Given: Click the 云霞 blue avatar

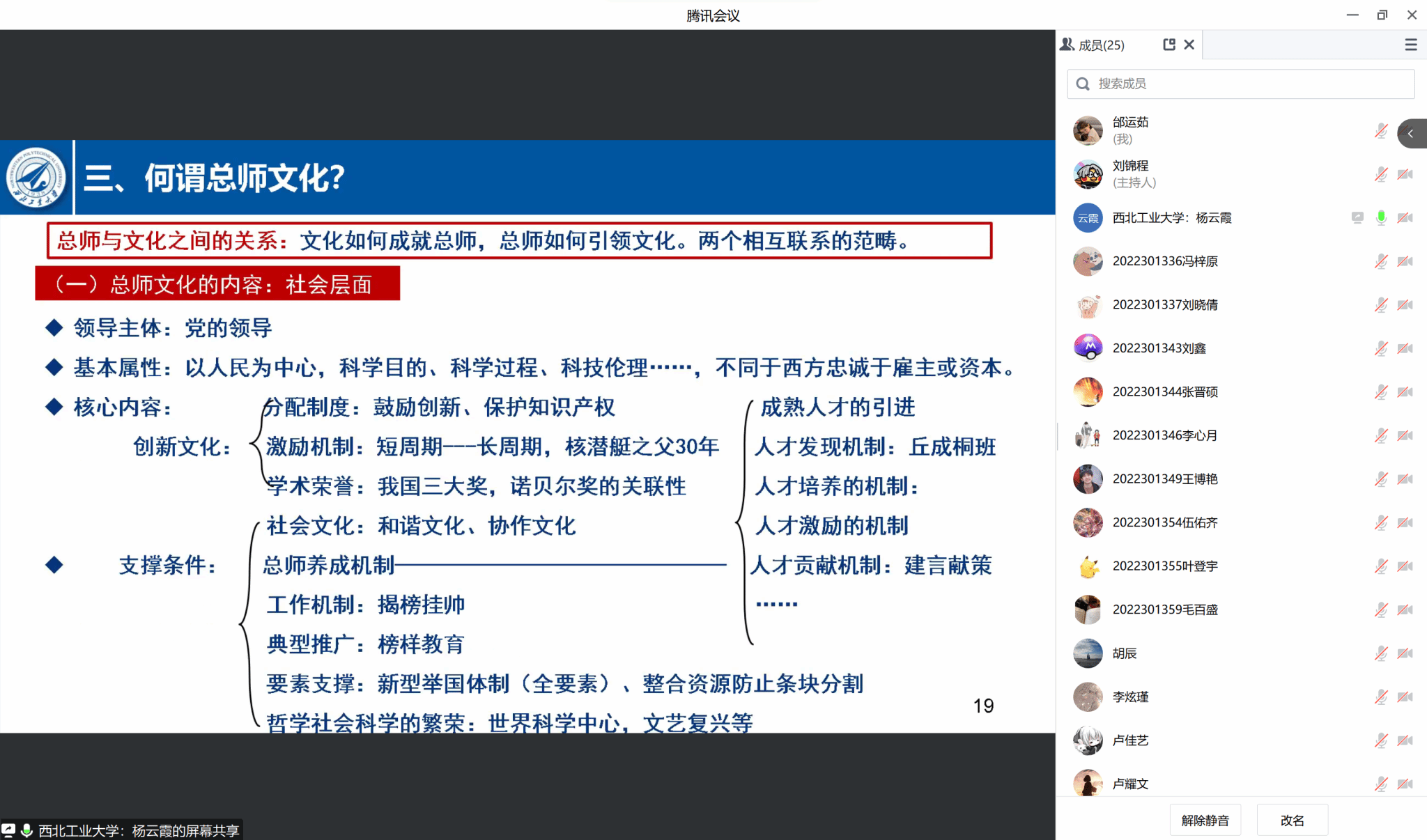Looking at the screenshot, I should click(1088, 218).
